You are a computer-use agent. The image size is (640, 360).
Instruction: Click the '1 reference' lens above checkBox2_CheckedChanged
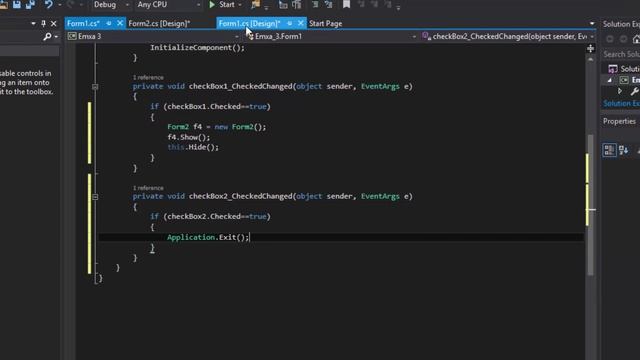point(148,188)
